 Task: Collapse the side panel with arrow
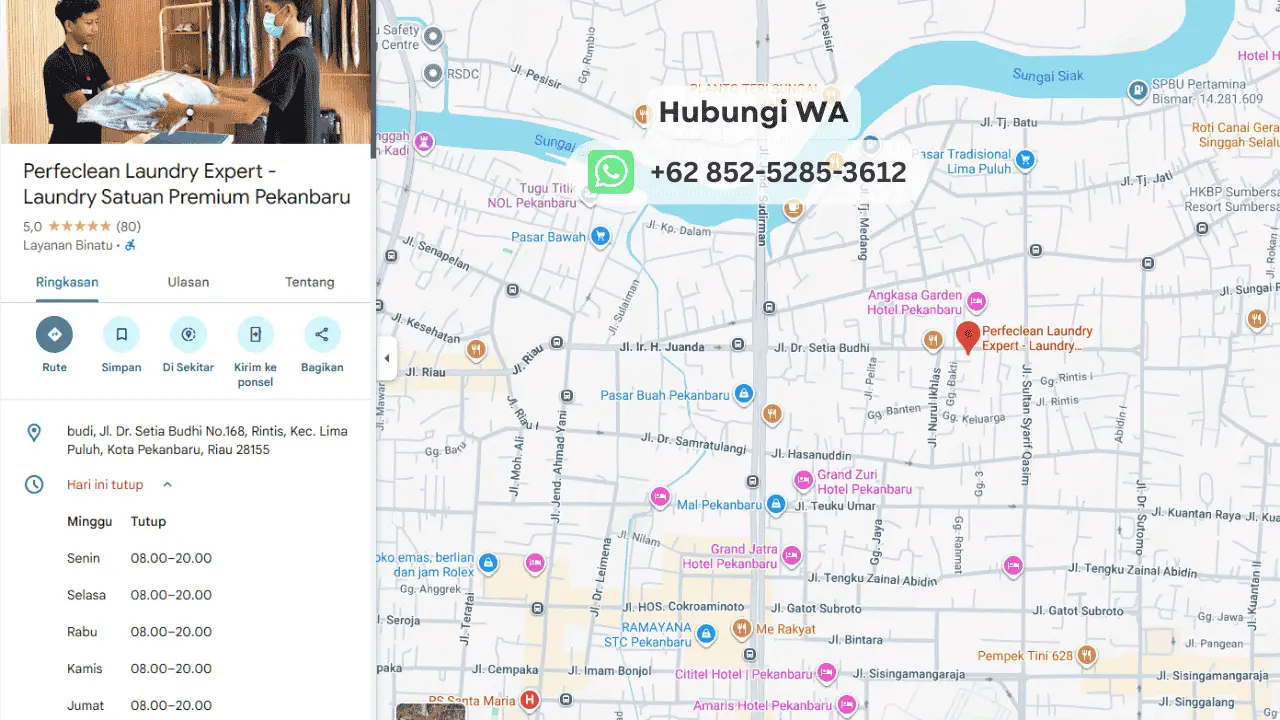point(387,359)
